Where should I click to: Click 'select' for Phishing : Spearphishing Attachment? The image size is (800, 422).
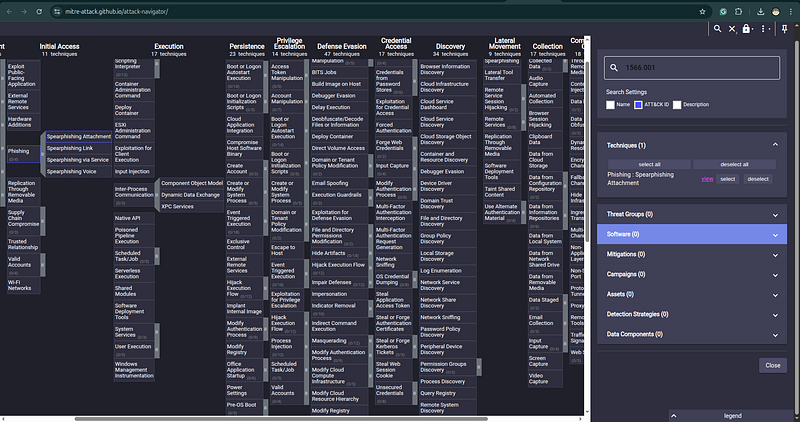point(728,179)
